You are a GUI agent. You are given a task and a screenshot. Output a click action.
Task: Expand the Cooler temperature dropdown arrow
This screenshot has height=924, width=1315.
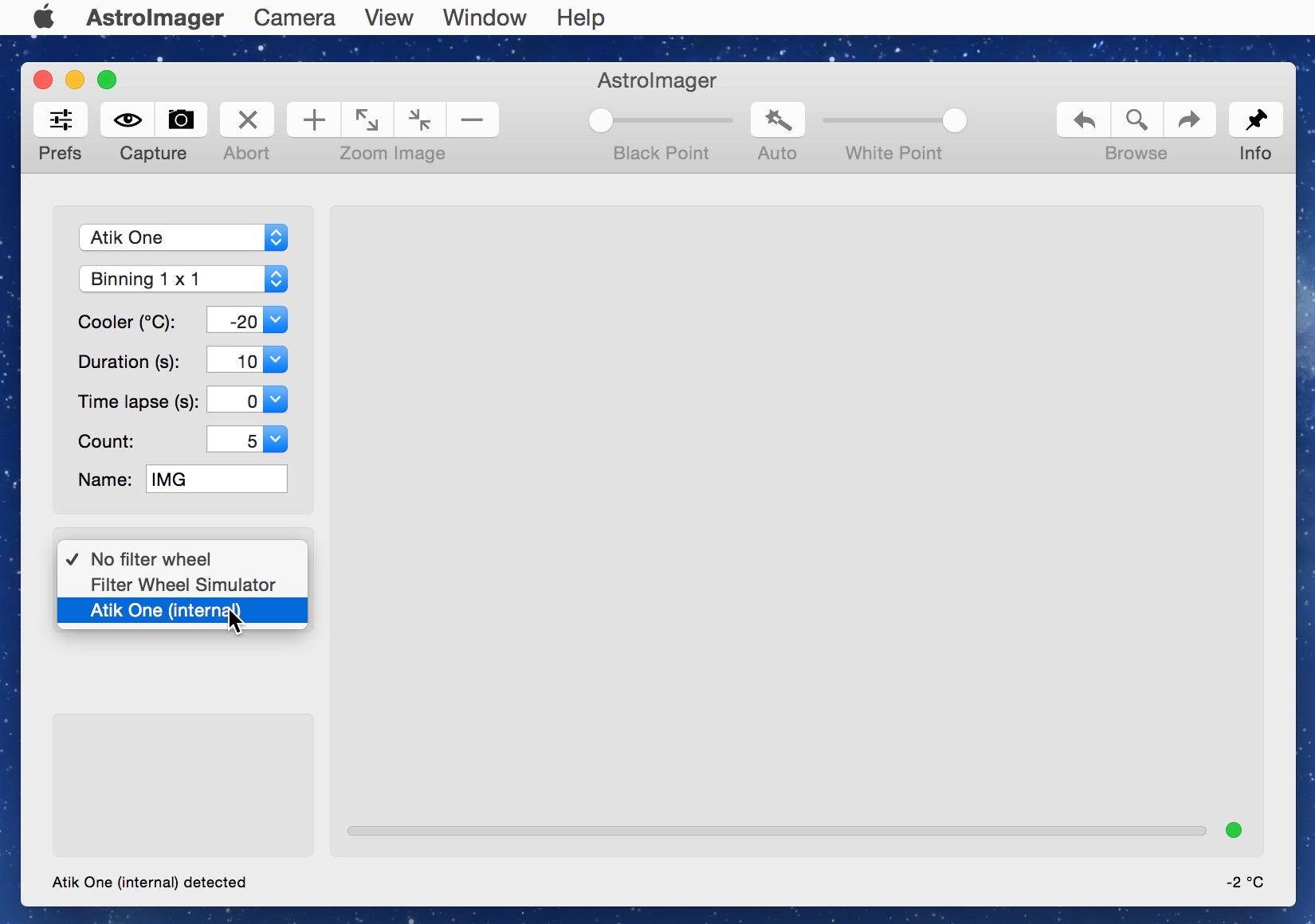click(276, 320)
